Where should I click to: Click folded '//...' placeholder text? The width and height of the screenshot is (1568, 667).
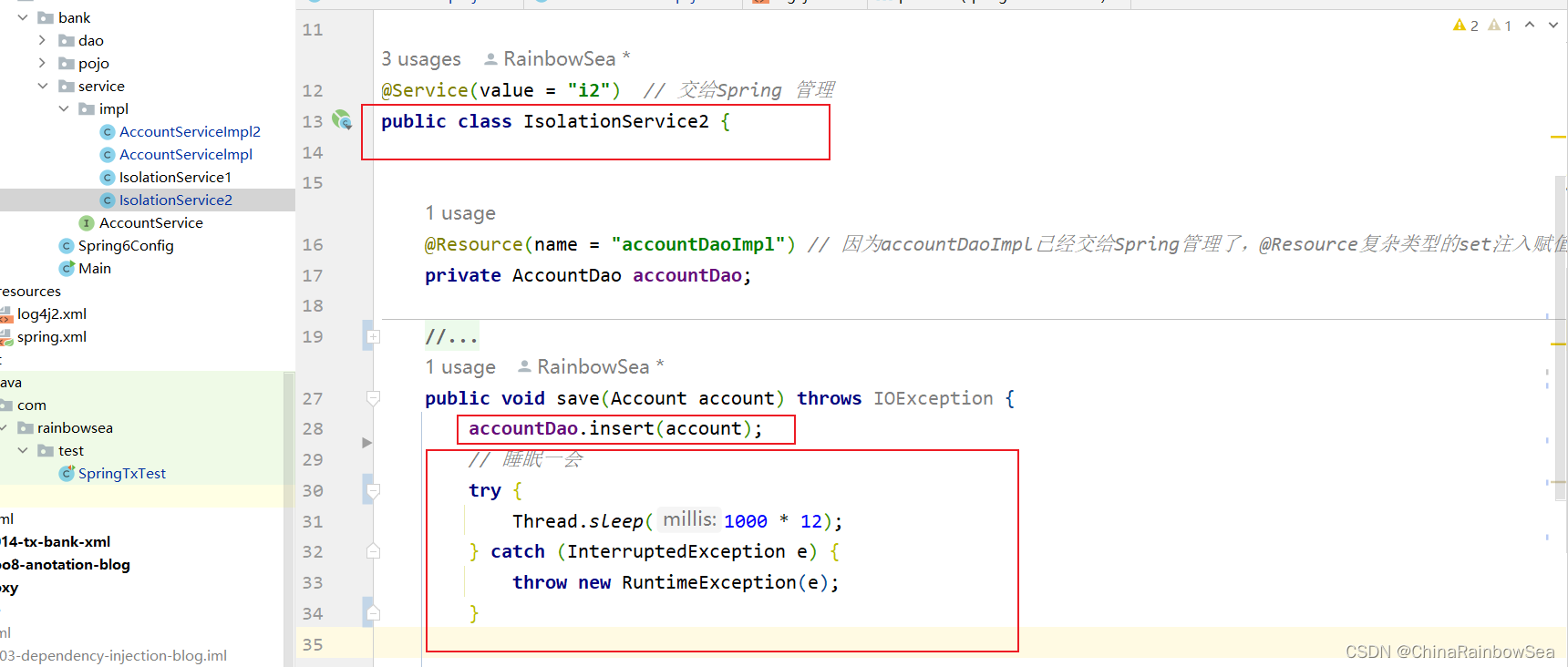tap(451, 337)
